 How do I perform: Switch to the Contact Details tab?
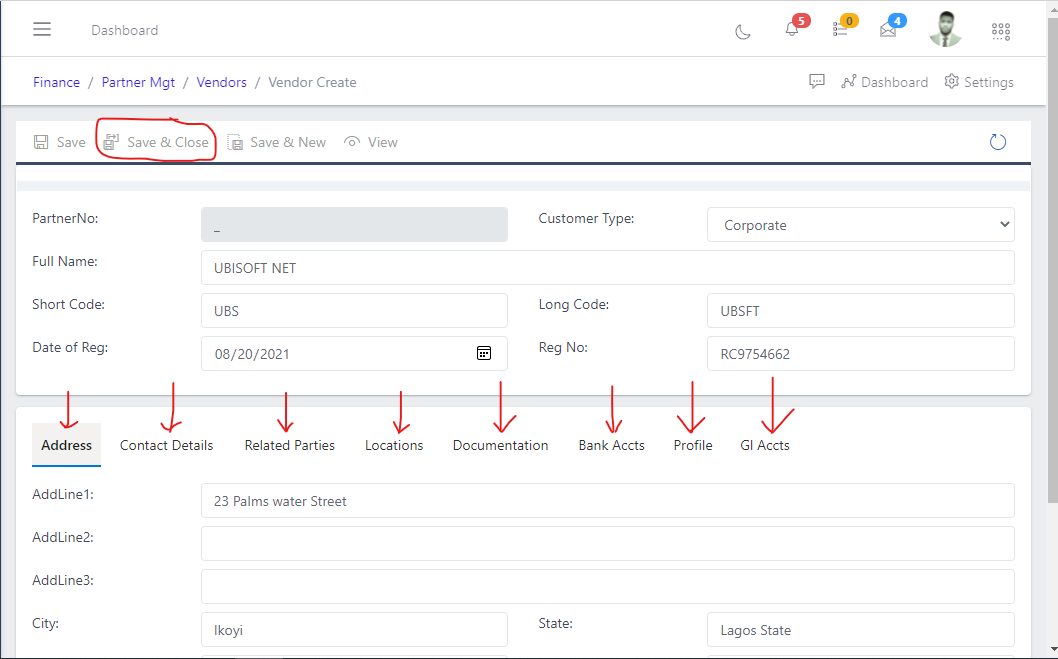tap(165, 444)
